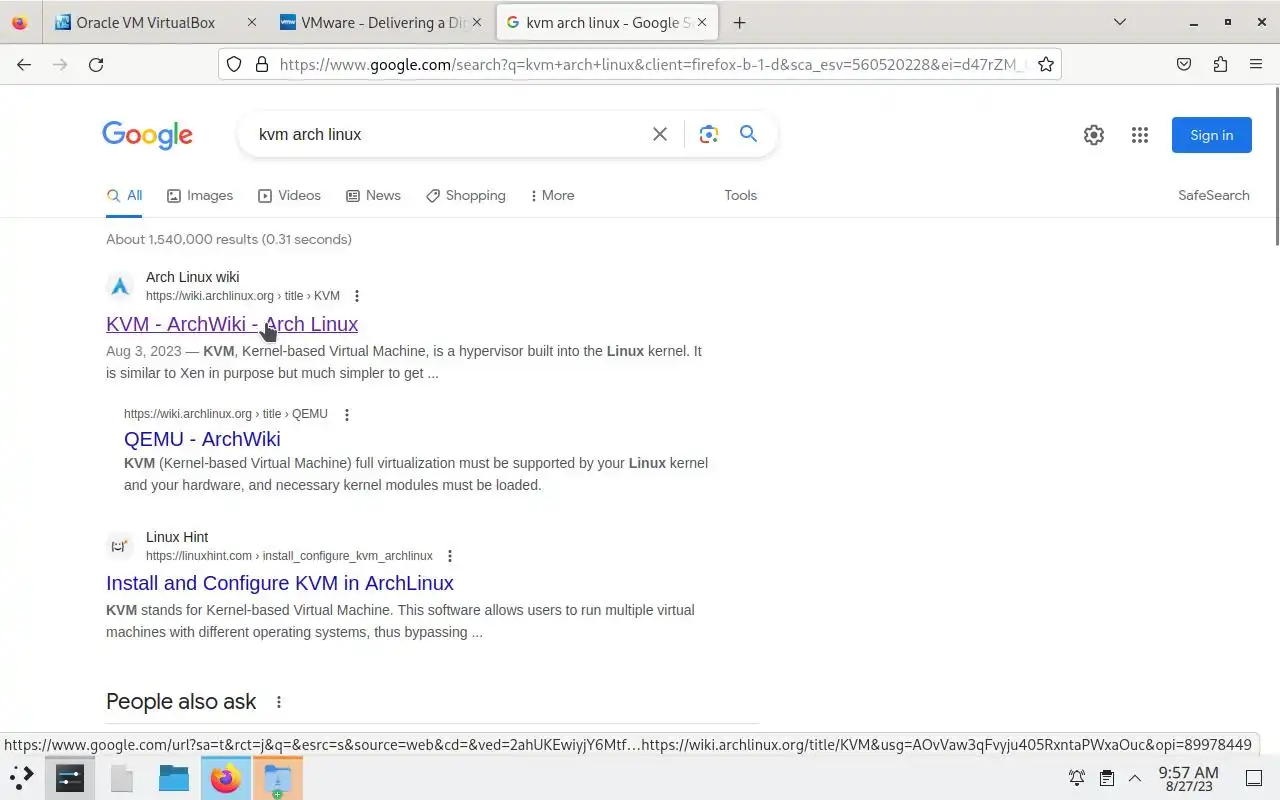The width and height of the screenshot is (1280, 800).
Task: Bookmark this page with the star icon
Action: 1045,64
